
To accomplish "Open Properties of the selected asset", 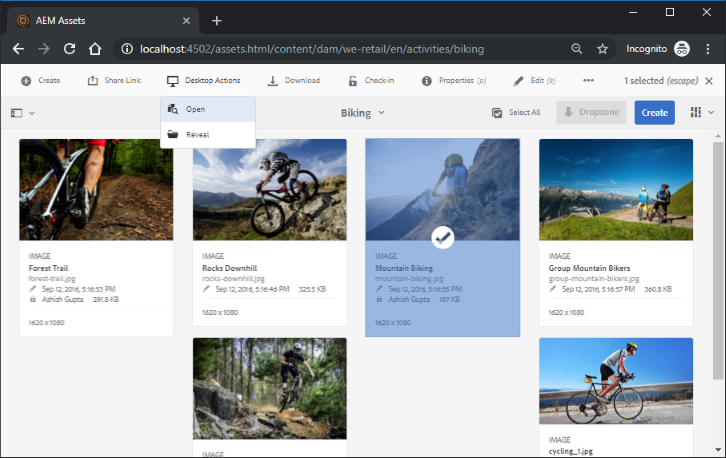I will tap(454, 81).
